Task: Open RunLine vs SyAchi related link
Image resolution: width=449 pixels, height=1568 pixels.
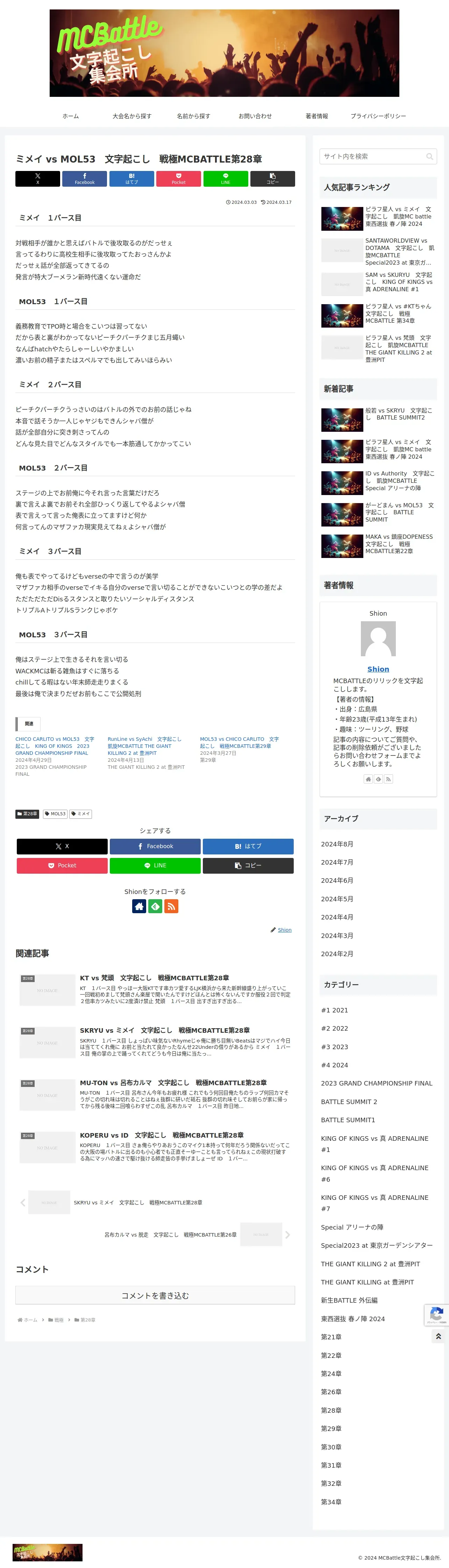Action: (x=145, y=746)
